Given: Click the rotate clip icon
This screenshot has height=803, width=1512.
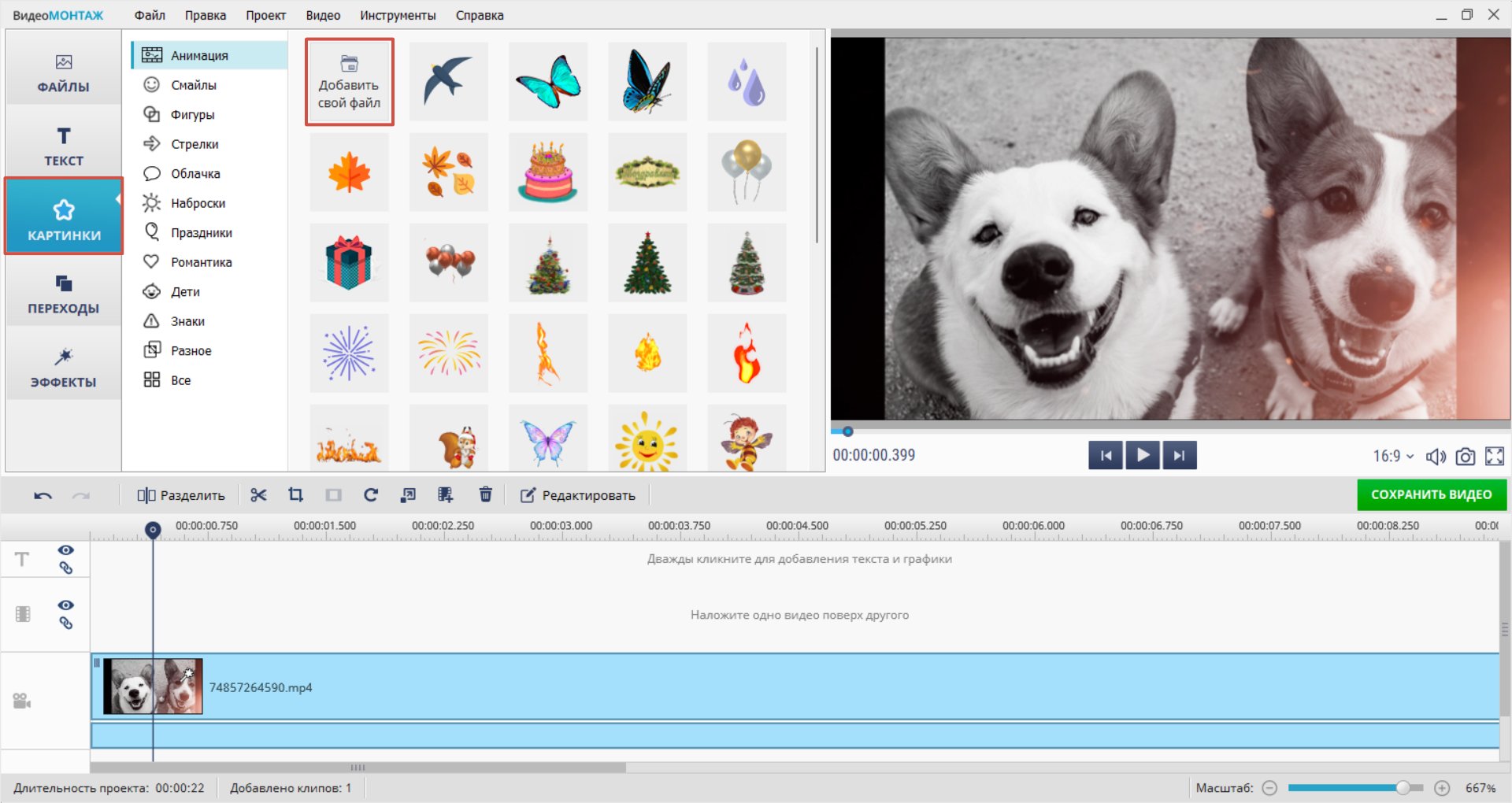Looking at the screenshot, I should coord(371,495).
